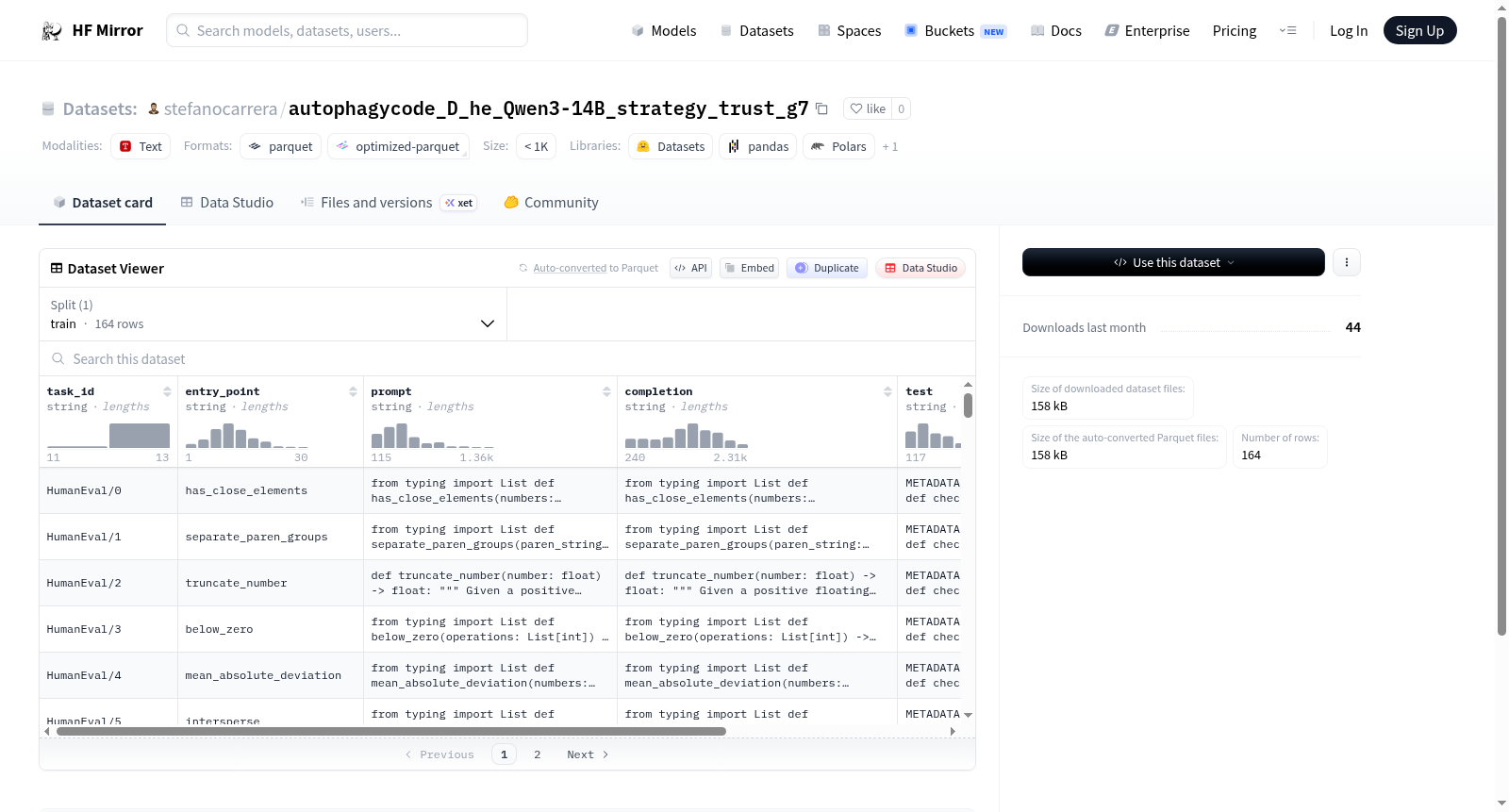This screenshot has height=812, width=1509.
Task: Open Enterprise in top navigation
Action: pos(1148,31)
